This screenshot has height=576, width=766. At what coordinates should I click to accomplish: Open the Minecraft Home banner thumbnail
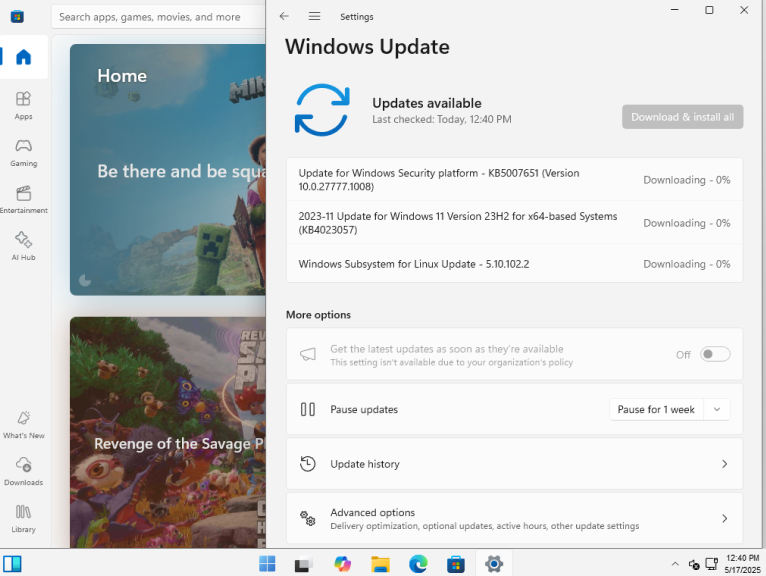click(168, 170)
